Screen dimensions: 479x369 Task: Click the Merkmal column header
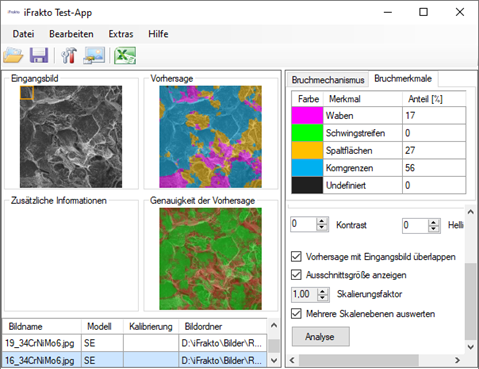(363, 99)
